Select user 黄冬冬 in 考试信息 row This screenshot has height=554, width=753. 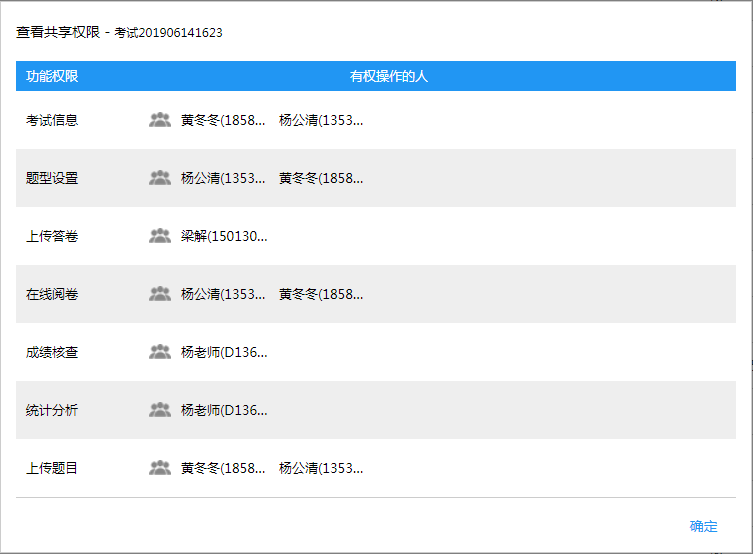223,120
